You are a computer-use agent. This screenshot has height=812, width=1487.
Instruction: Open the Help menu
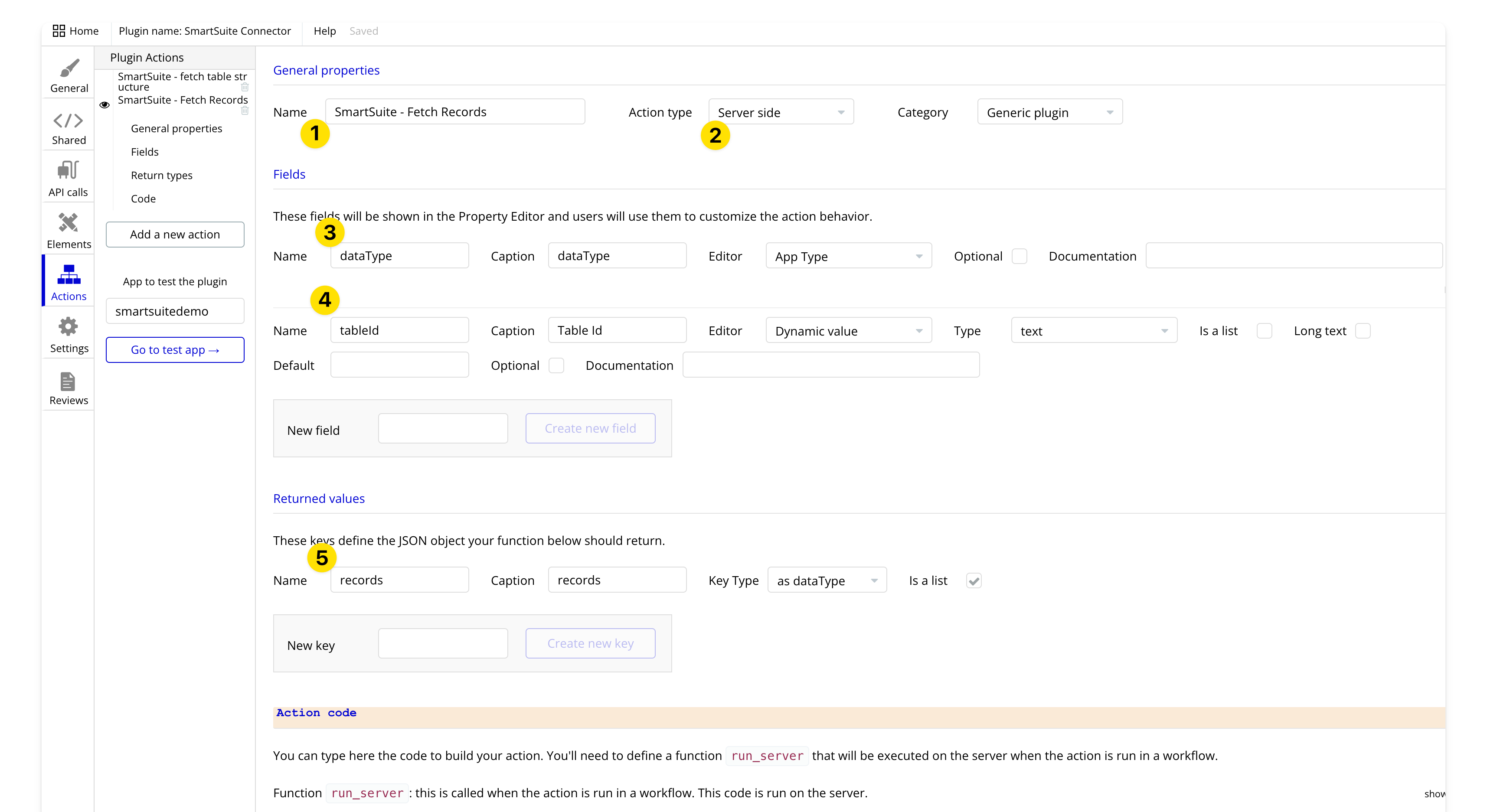(324, 31)
